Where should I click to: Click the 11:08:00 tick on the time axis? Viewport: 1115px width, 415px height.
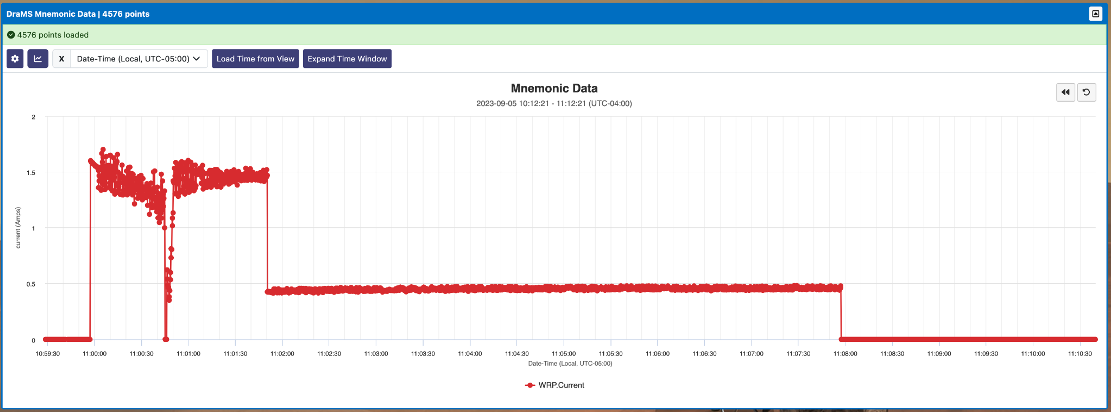[x=846, y=353]
